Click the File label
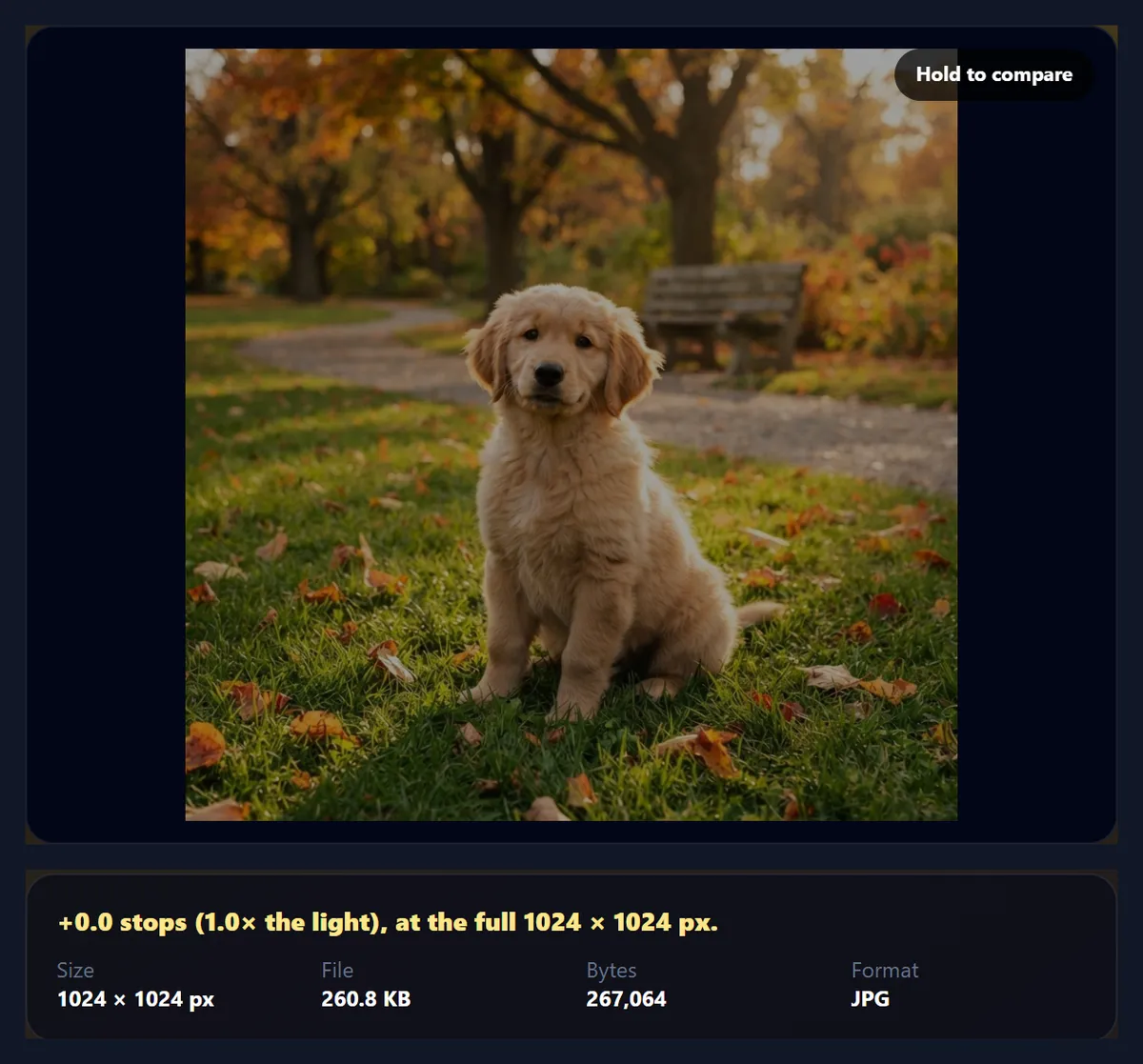 tap(337, 970)
